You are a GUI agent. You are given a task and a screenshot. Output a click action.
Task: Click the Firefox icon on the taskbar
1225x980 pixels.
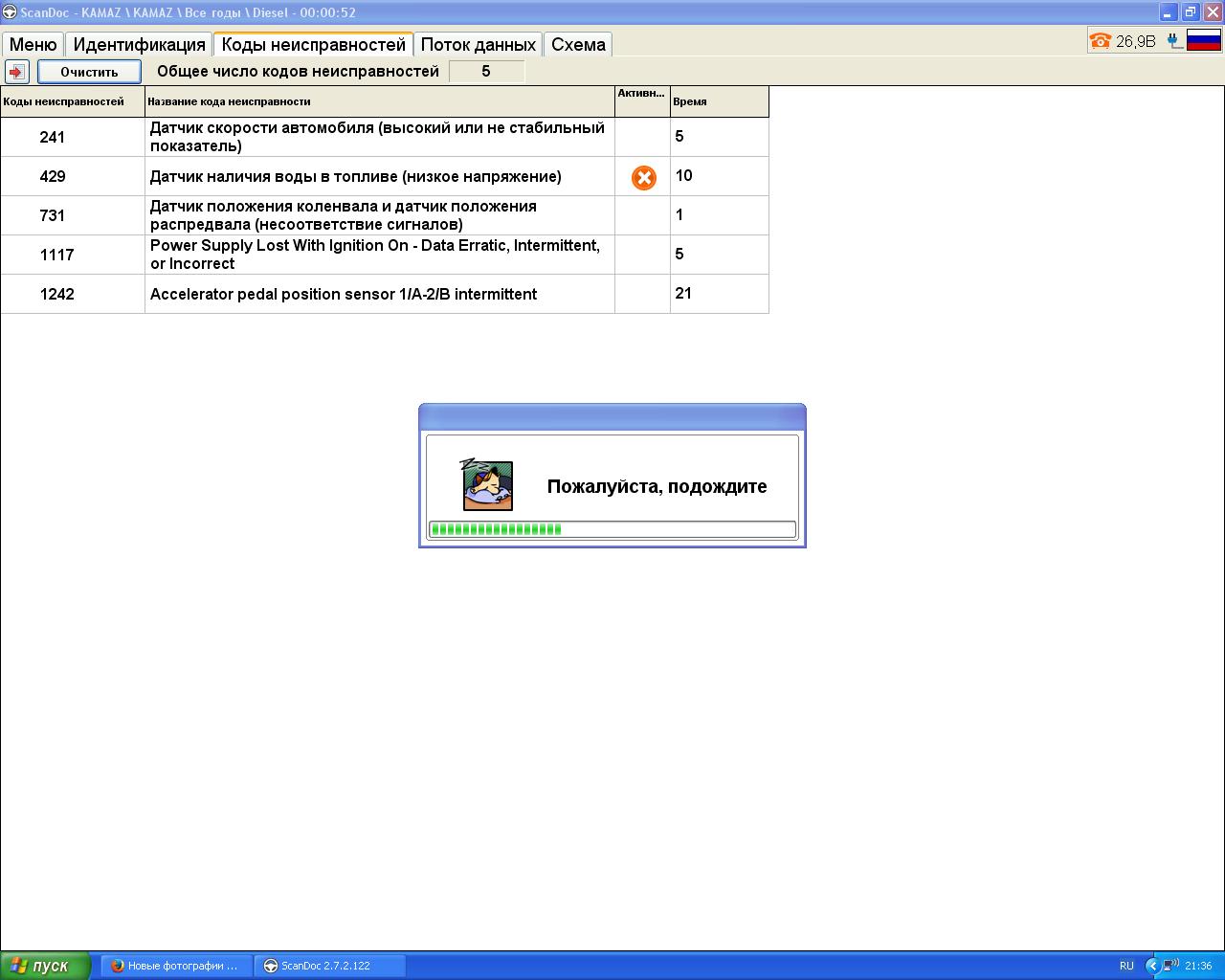[x=118, y=966]
